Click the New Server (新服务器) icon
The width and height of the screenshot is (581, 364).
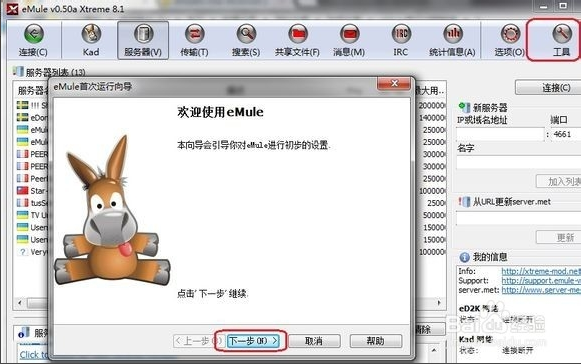464,107
